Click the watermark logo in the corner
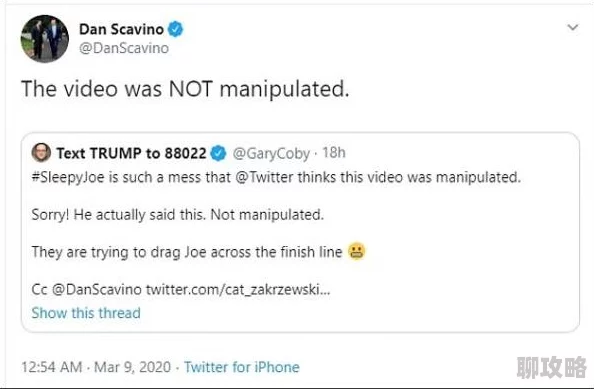Screen dimensions: 594x389 coord(552,367)
